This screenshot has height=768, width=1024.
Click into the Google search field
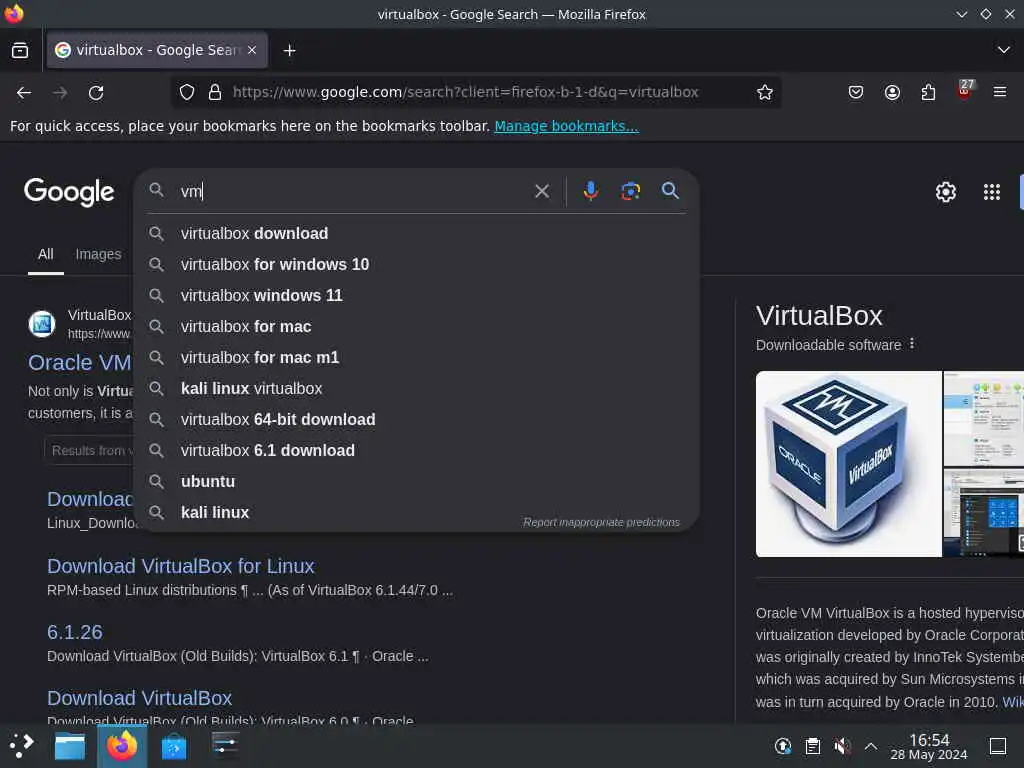(353, 191)
